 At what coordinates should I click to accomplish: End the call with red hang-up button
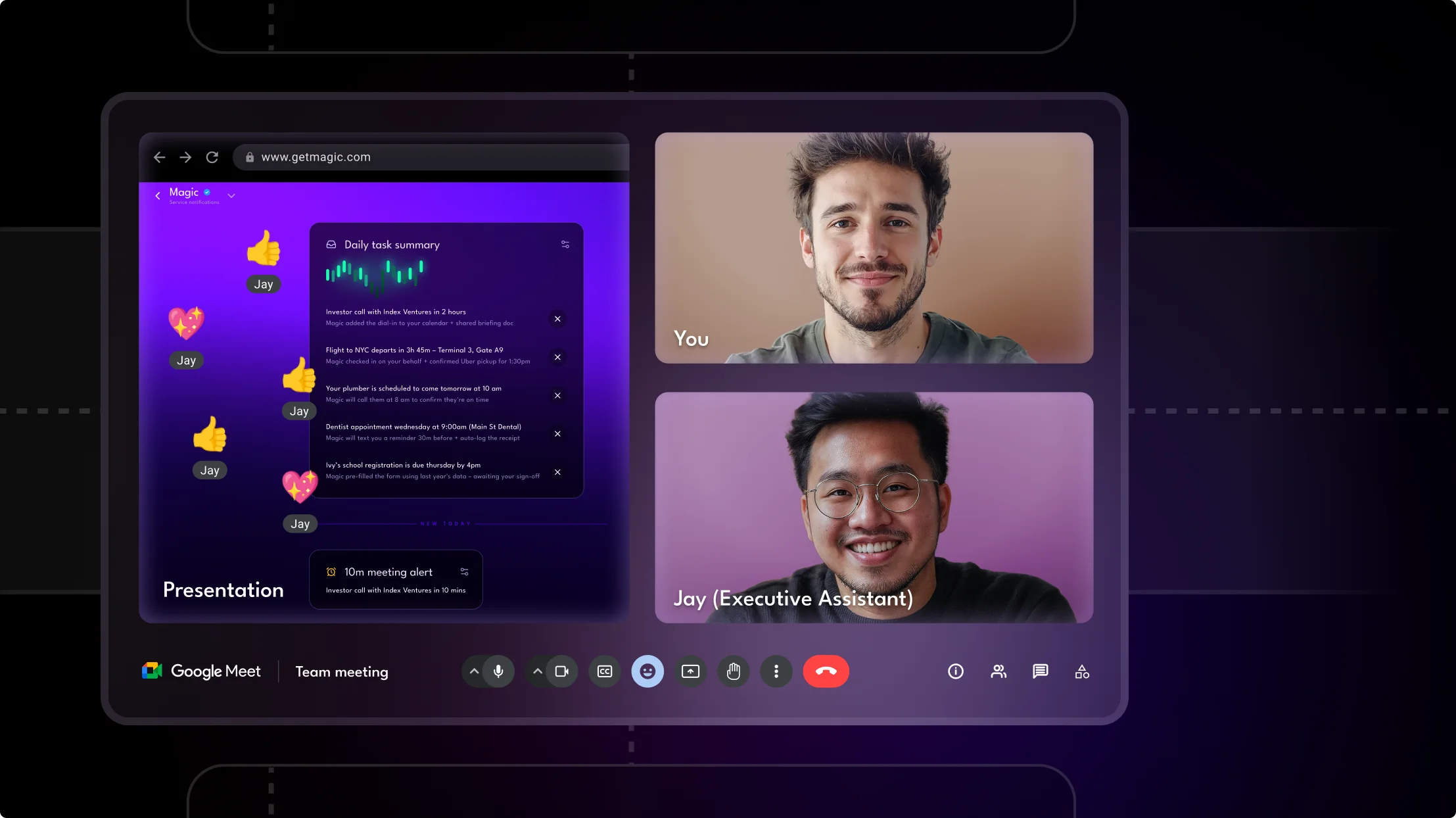point(826,671)
